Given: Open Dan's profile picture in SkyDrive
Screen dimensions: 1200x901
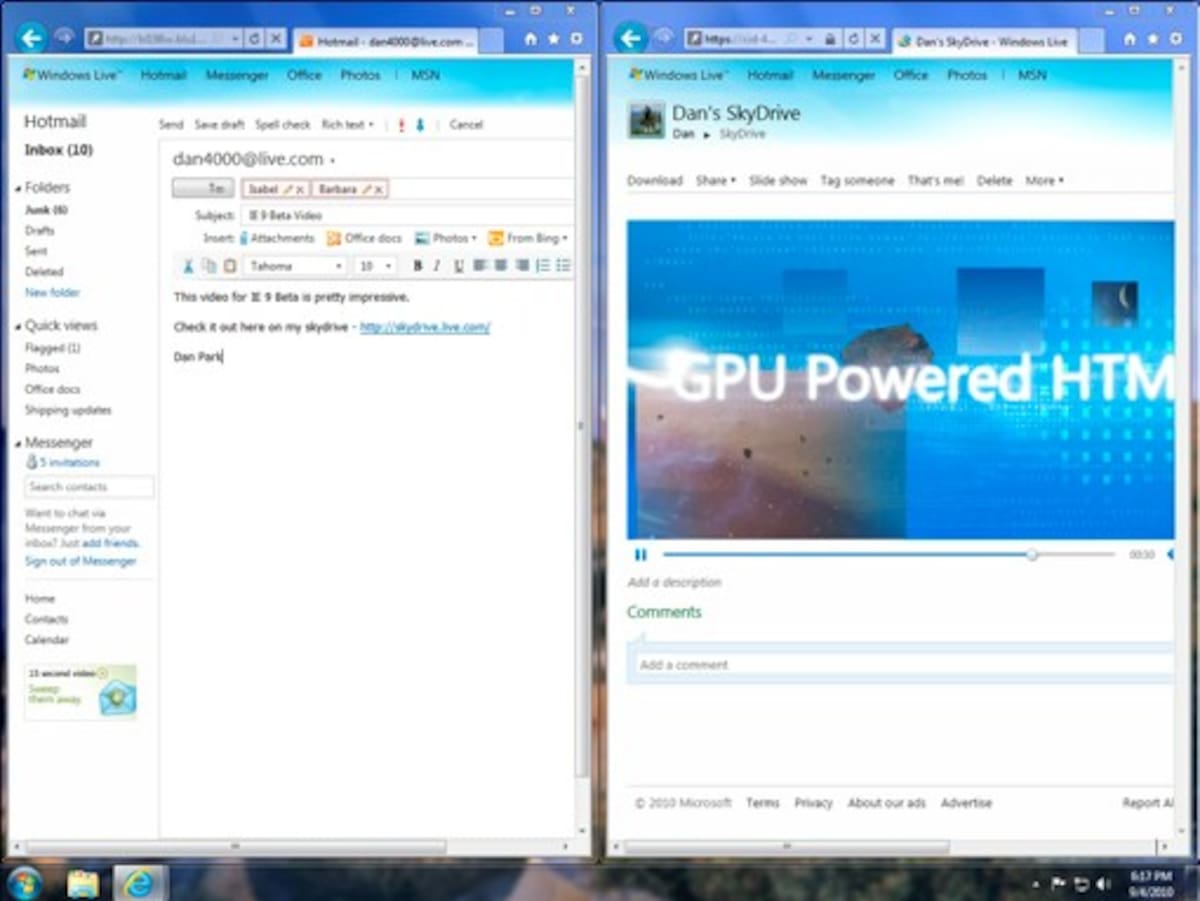Looking at the screenshot, I should tap(646, 121).
